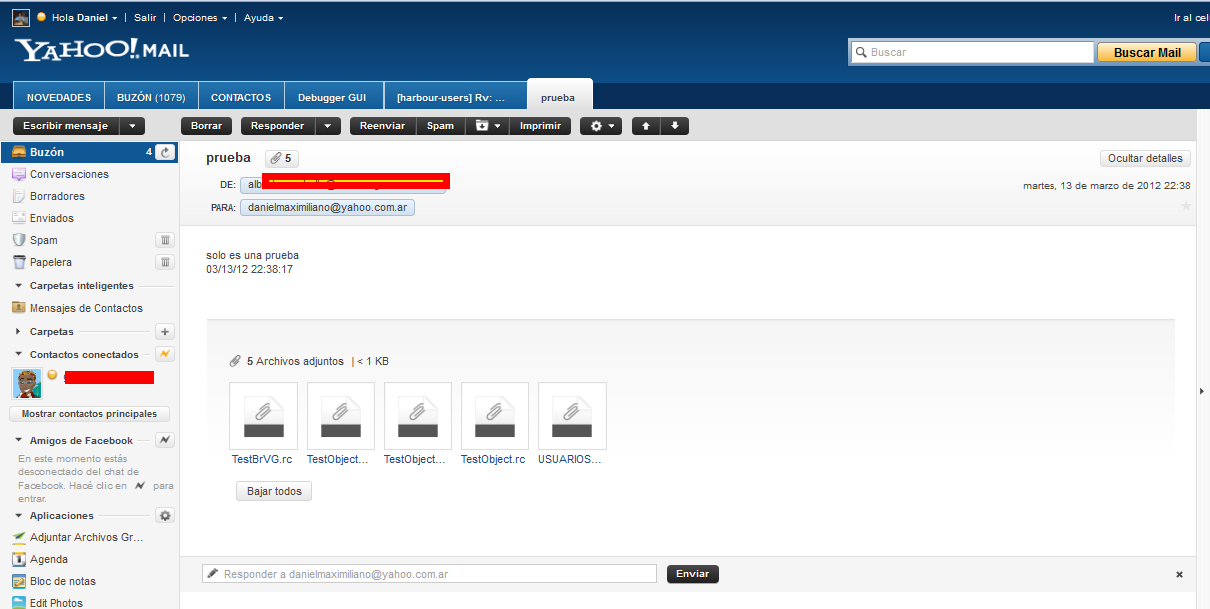Go to previous message with up arrow
This screenshot has width=1210, height=609.
(x=646, y=126)
